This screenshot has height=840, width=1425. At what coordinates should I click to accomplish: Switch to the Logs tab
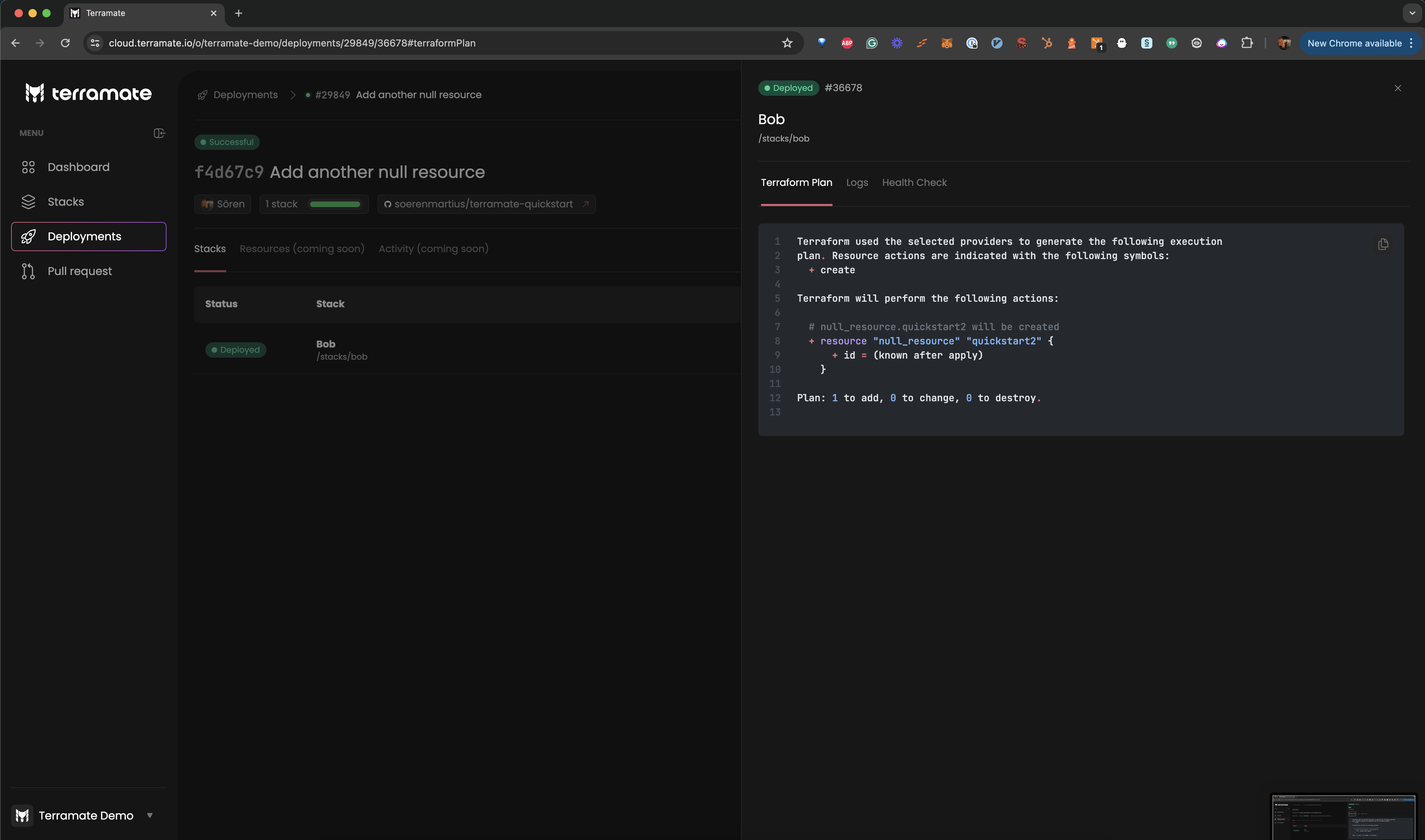pyautogui.click(x=856, y=182)
